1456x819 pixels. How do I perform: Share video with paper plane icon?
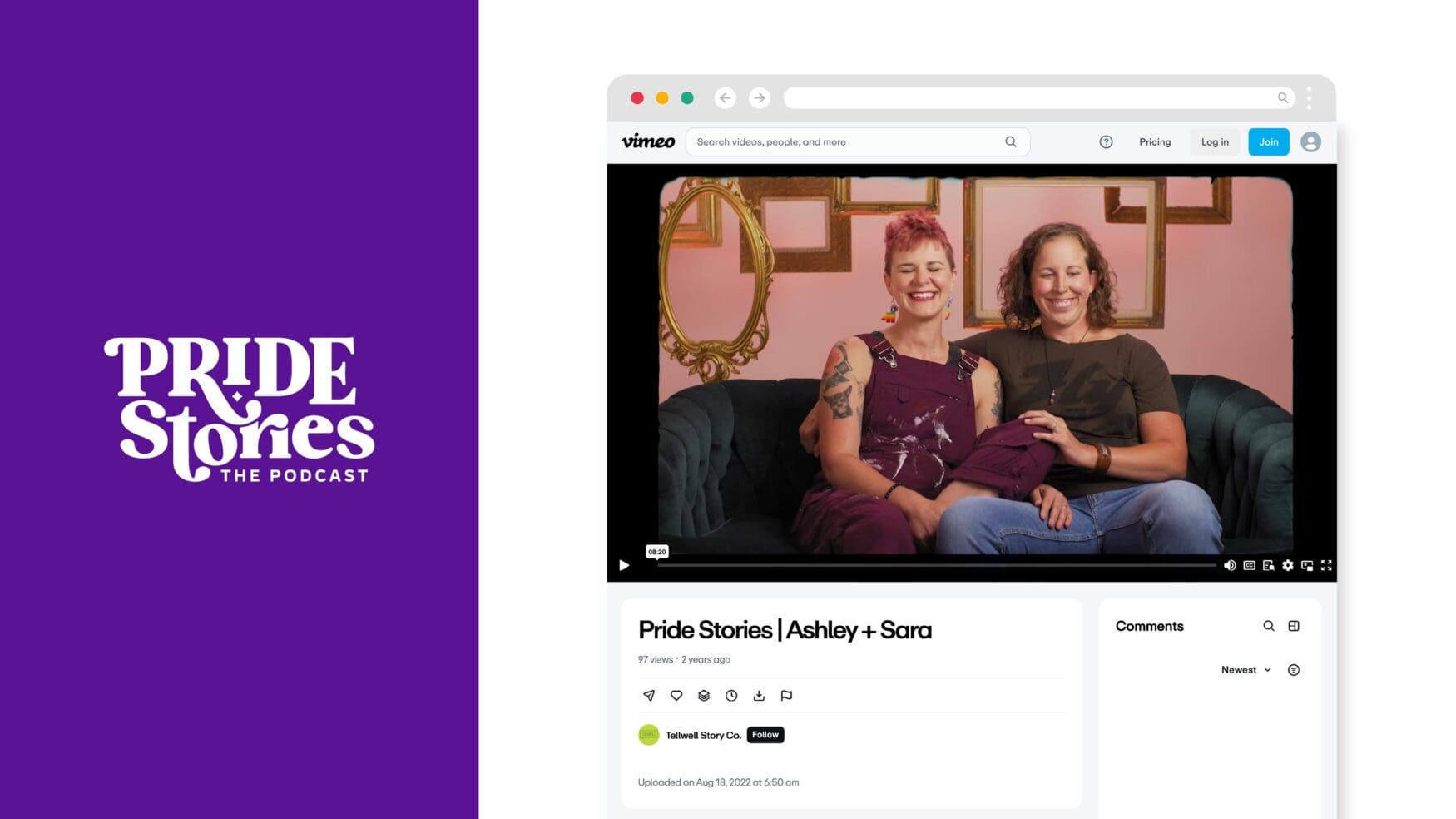click(x=649, y=696)
